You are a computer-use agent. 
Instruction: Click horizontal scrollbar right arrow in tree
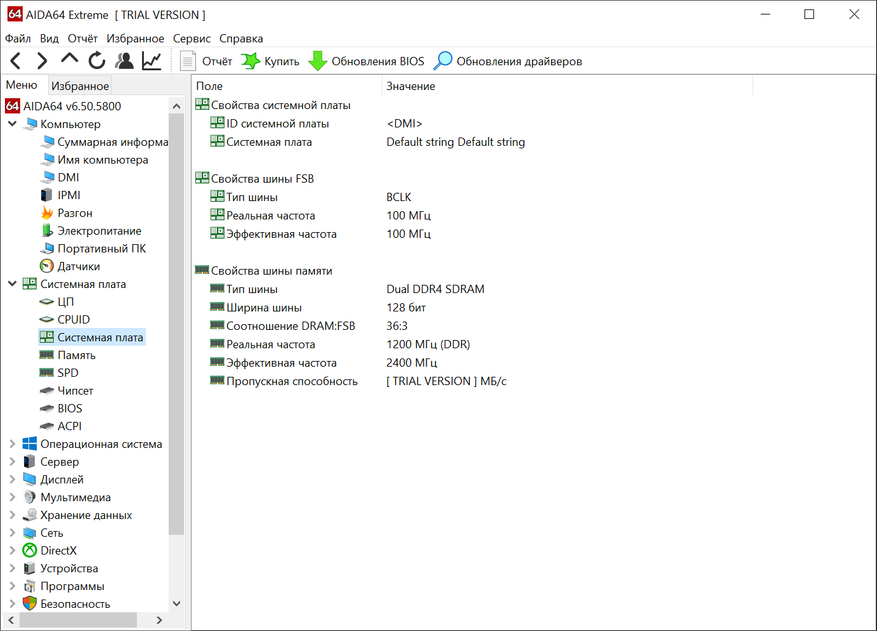159,620
